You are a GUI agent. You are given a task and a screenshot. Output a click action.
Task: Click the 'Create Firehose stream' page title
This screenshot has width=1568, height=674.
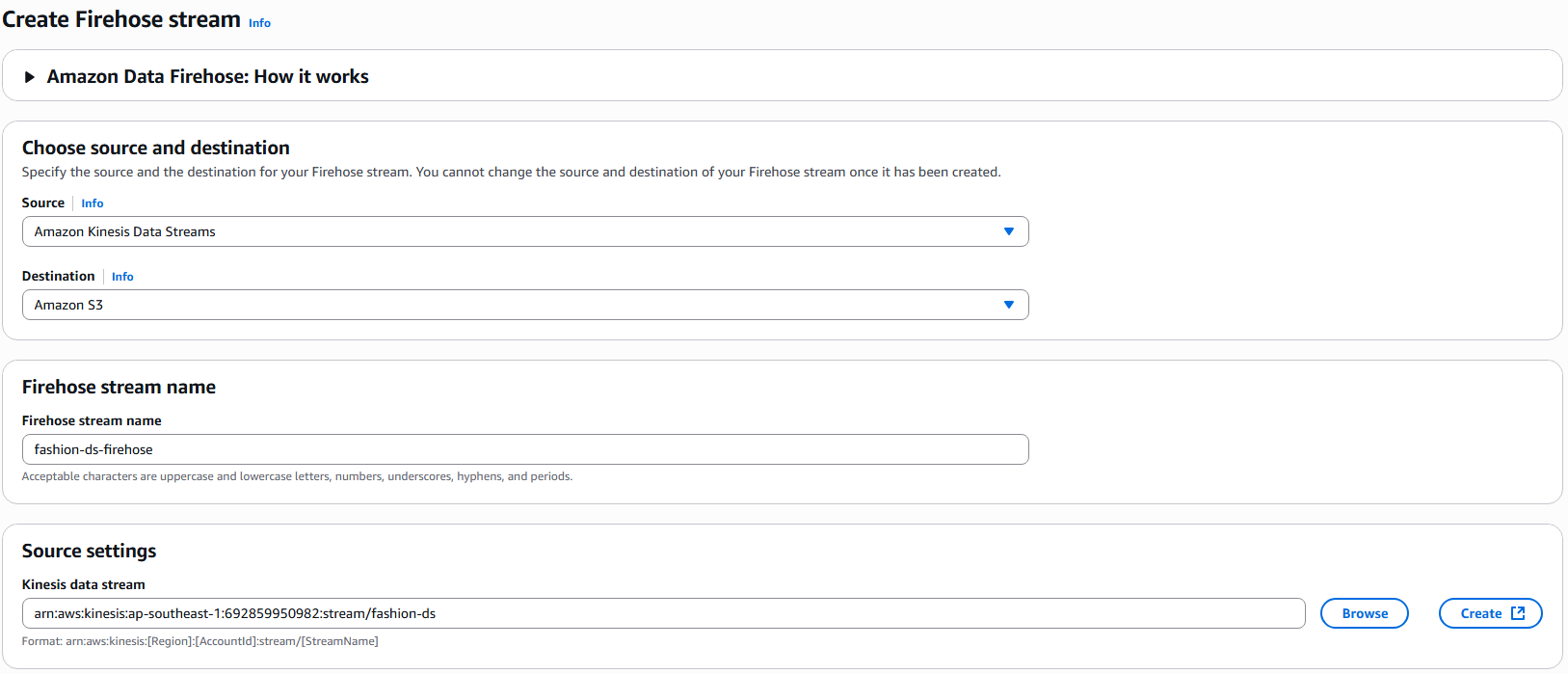[x=121, y=19]
